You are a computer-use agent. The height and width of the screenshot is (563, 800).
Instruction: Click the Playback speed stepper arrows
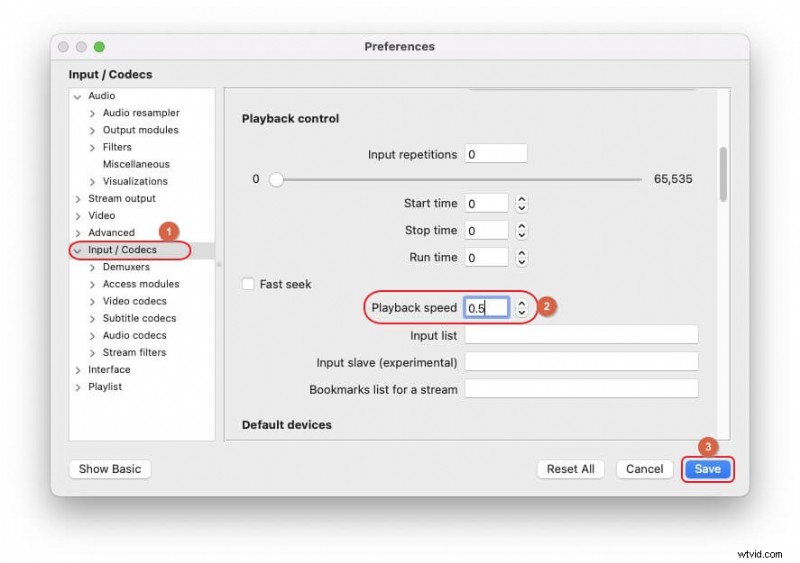521,308
